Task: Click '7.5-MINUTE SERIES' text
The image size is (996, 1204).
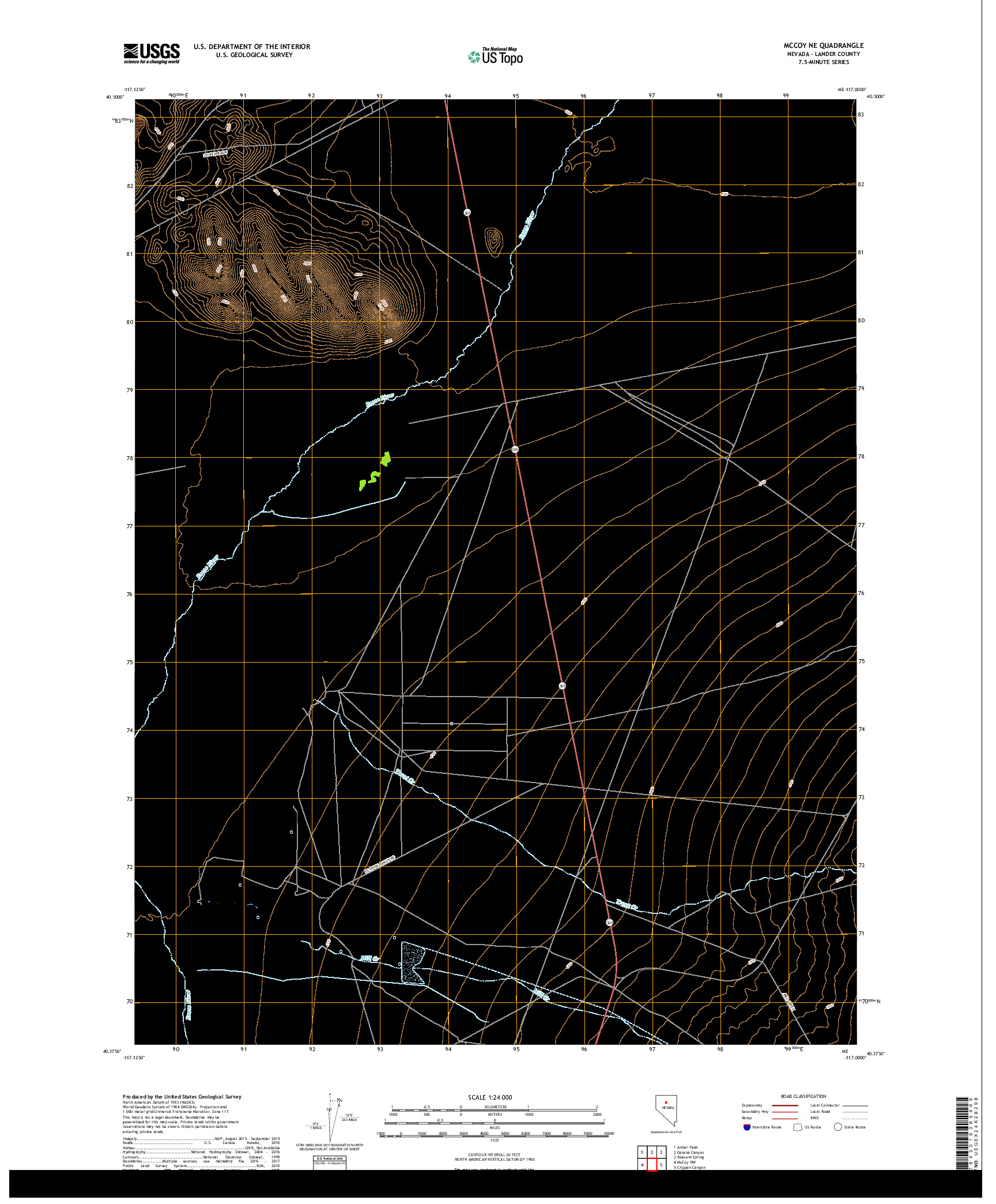Action: (823, 62)
